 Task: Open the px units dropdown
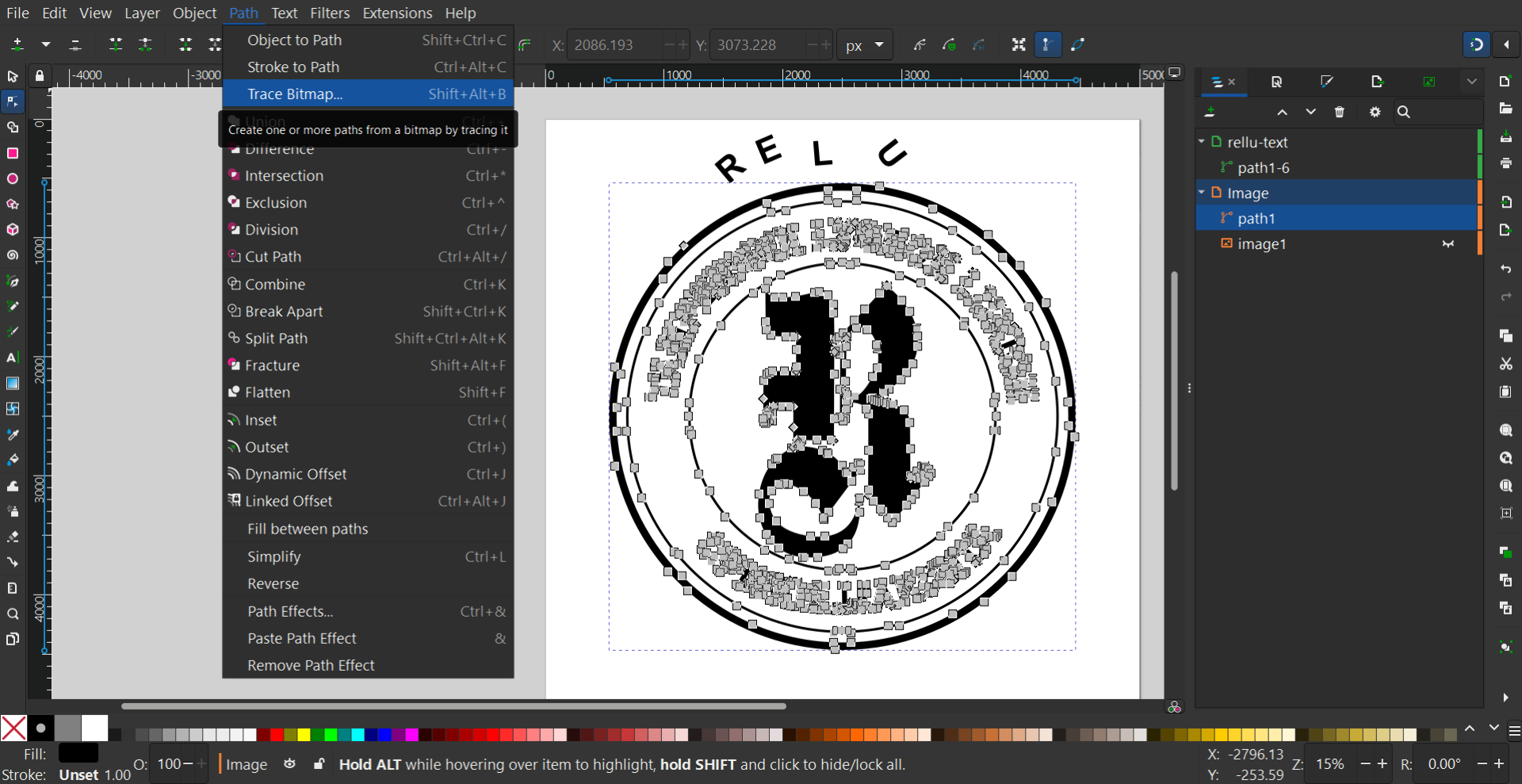point(864,45)
